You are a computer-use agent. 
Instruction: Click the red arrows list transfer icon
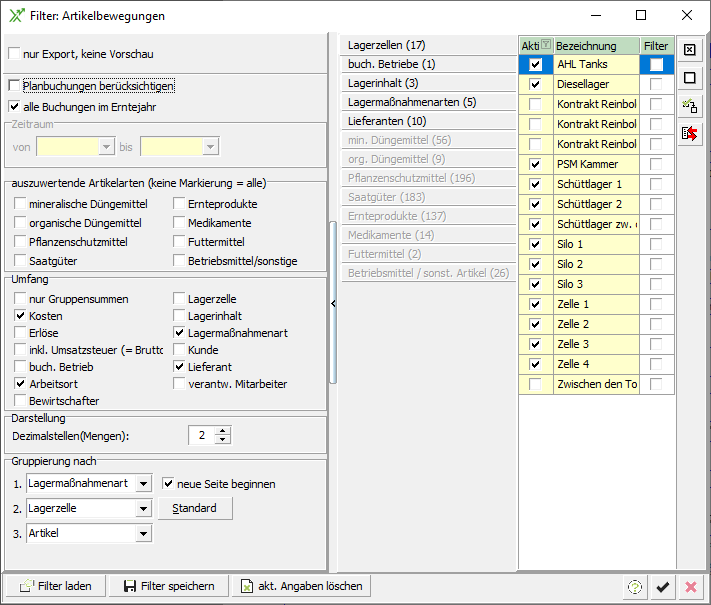click(x=690, y=133)
